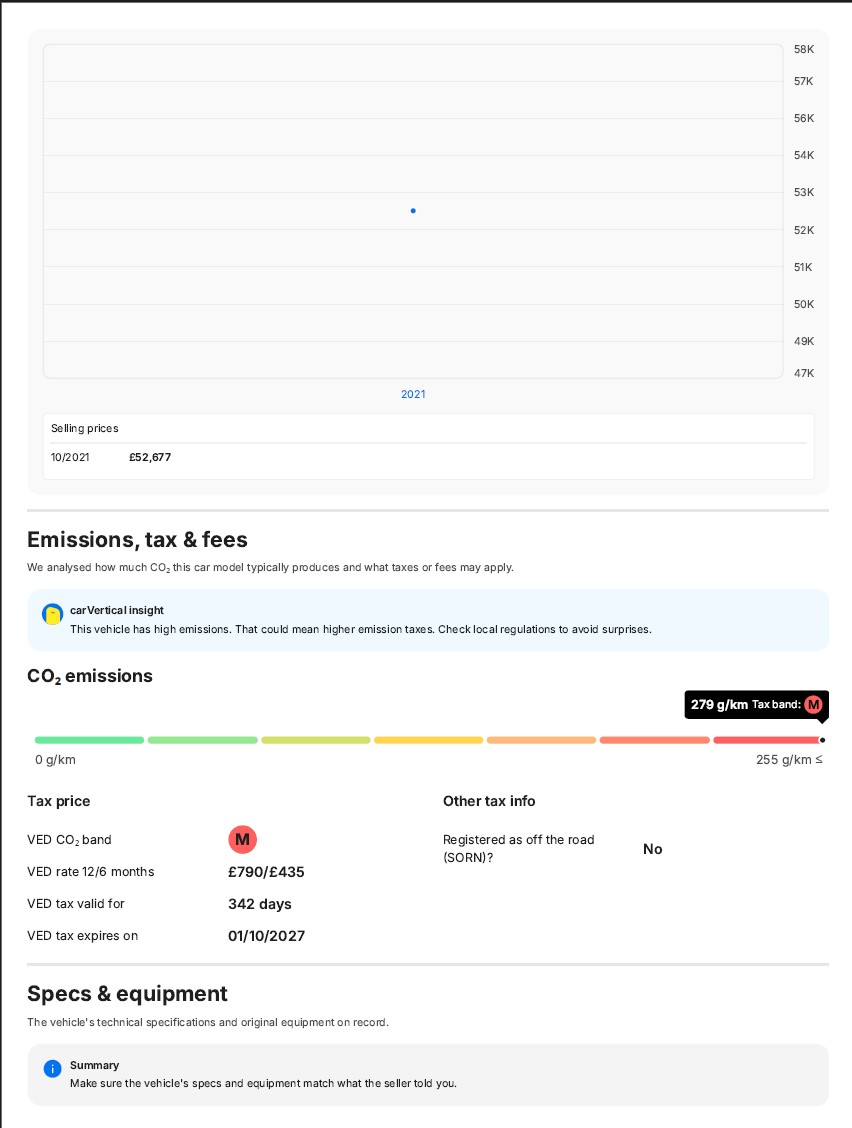Click the 58K label on the chart axis
The width and height of the screenshot is (852, 1128).
(804, 49)
